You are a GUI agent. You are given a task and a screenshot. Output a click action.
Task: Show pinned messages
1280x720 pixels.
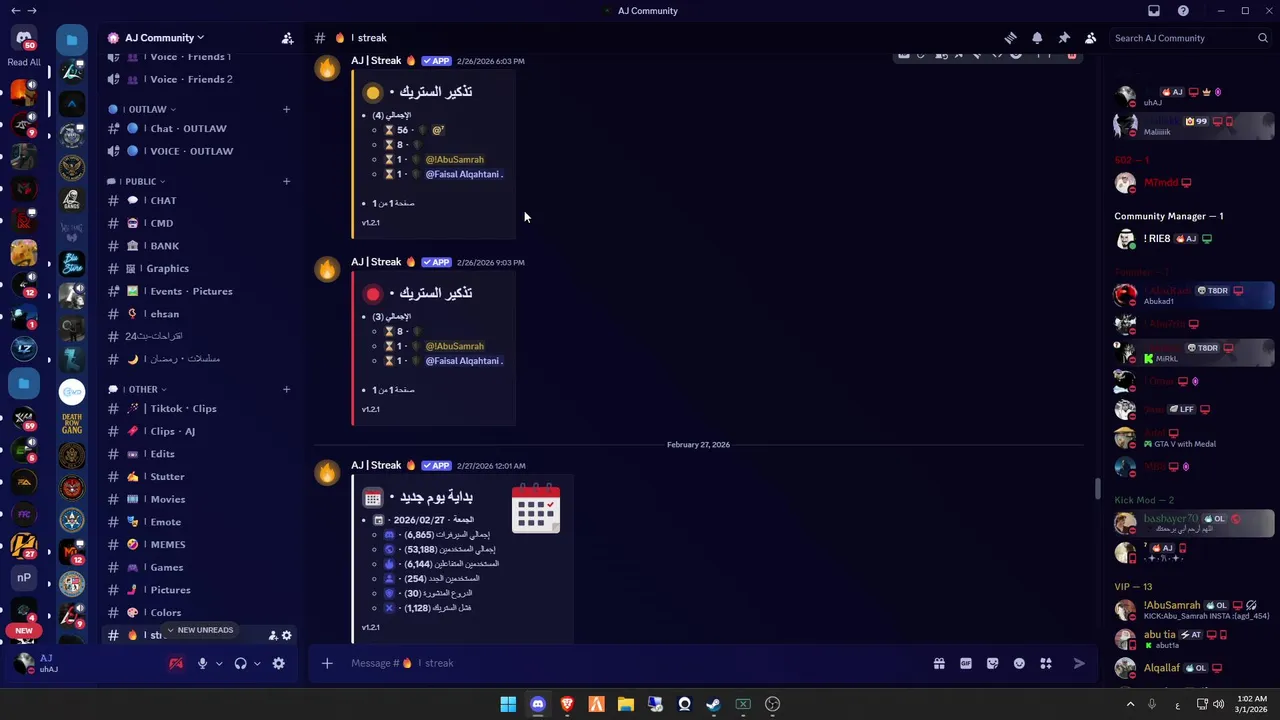(x=1064, y=38)
